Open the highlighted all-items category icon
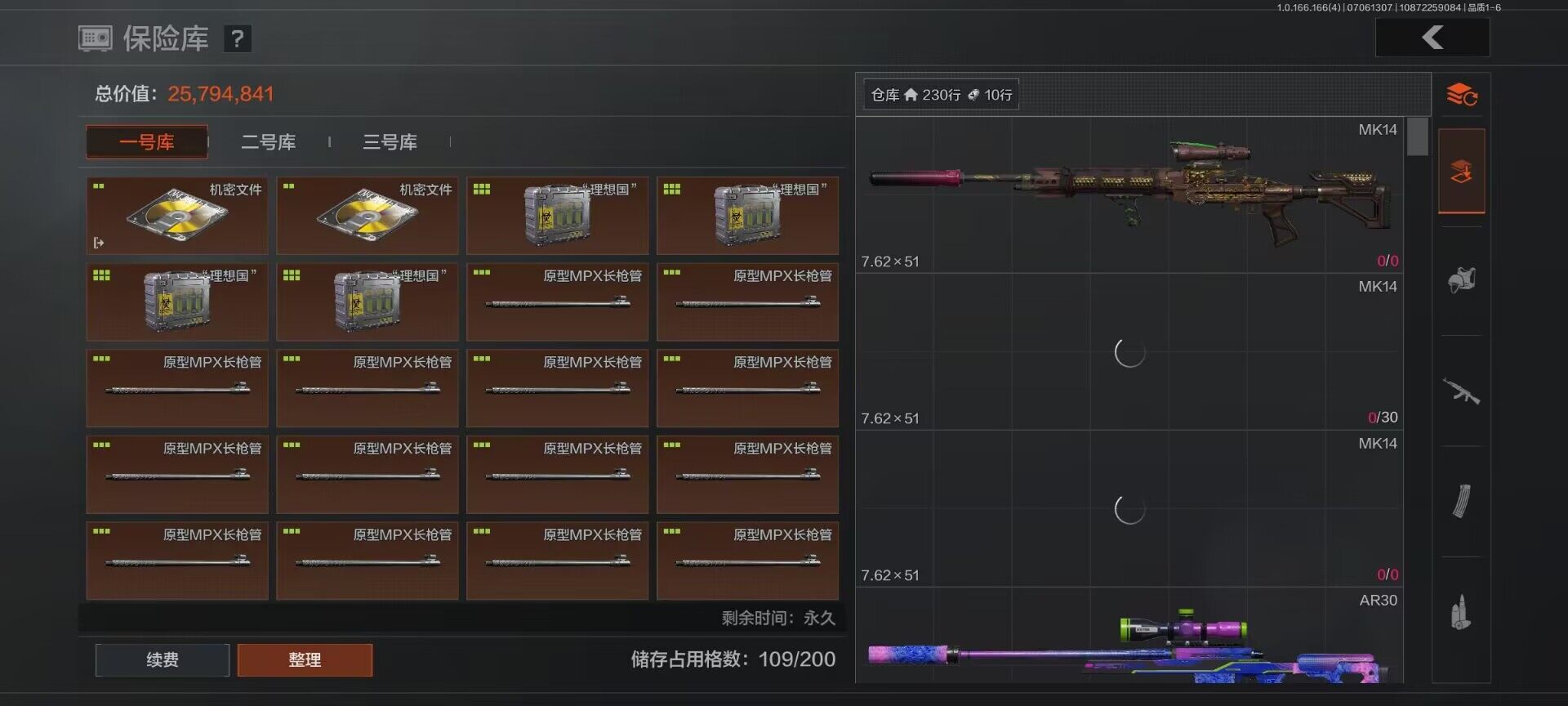Screen dimensions: 1568x706 tap(1462, 172)
